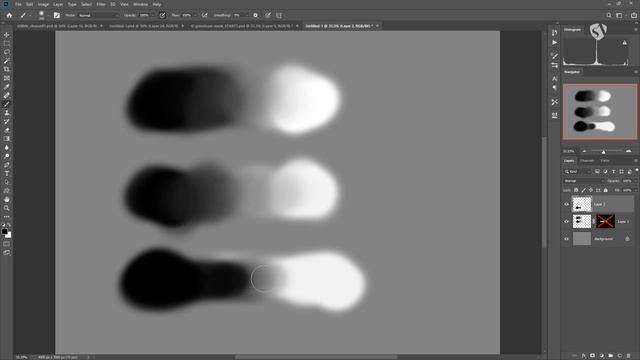Select the History Brush tool
Image resolution: width=640 pixels, height=360 pixels.
click(x=7, y=121)
